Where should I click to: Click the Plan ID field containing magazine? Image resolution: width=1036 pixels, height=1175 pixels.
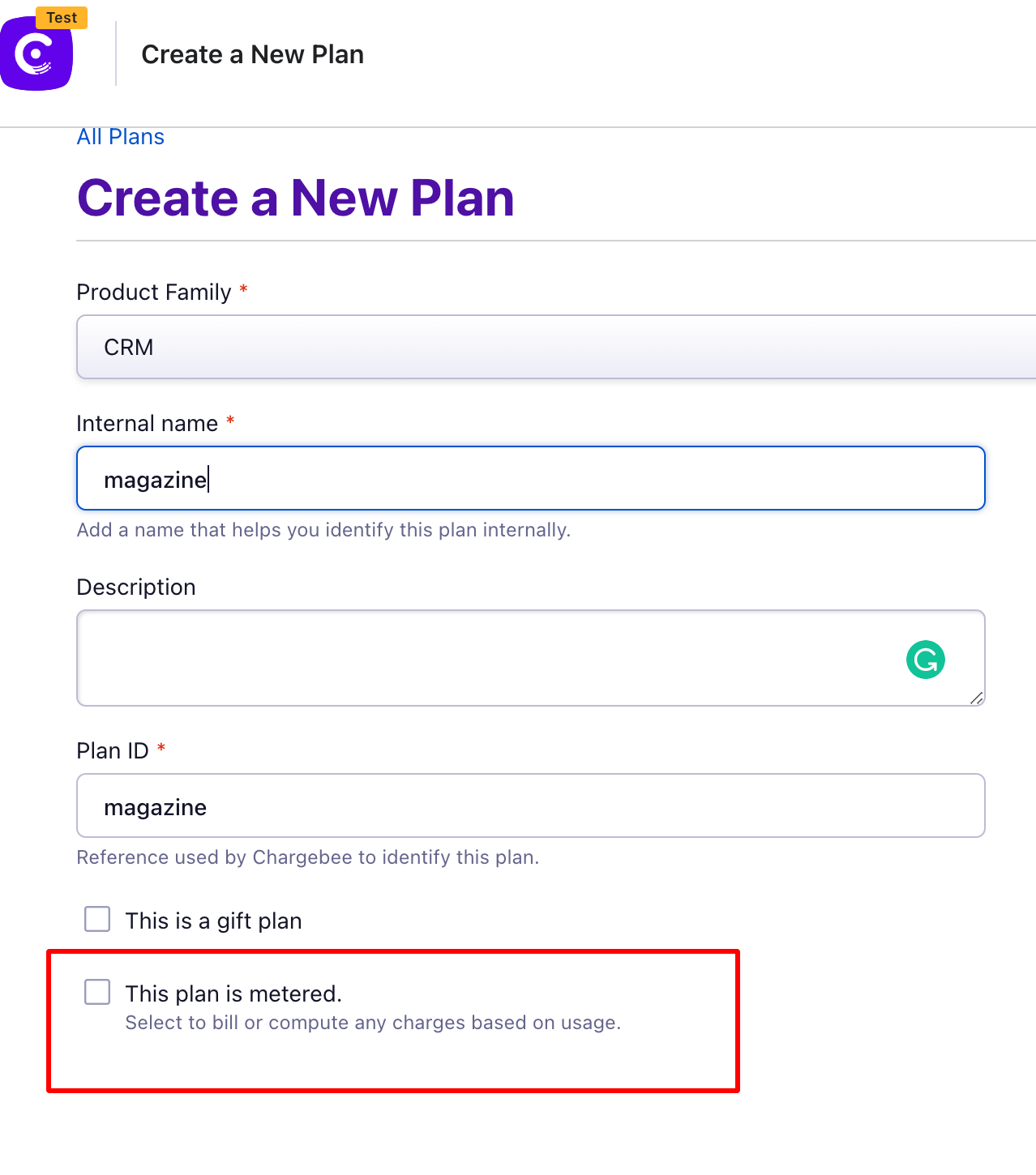[530, 805]
